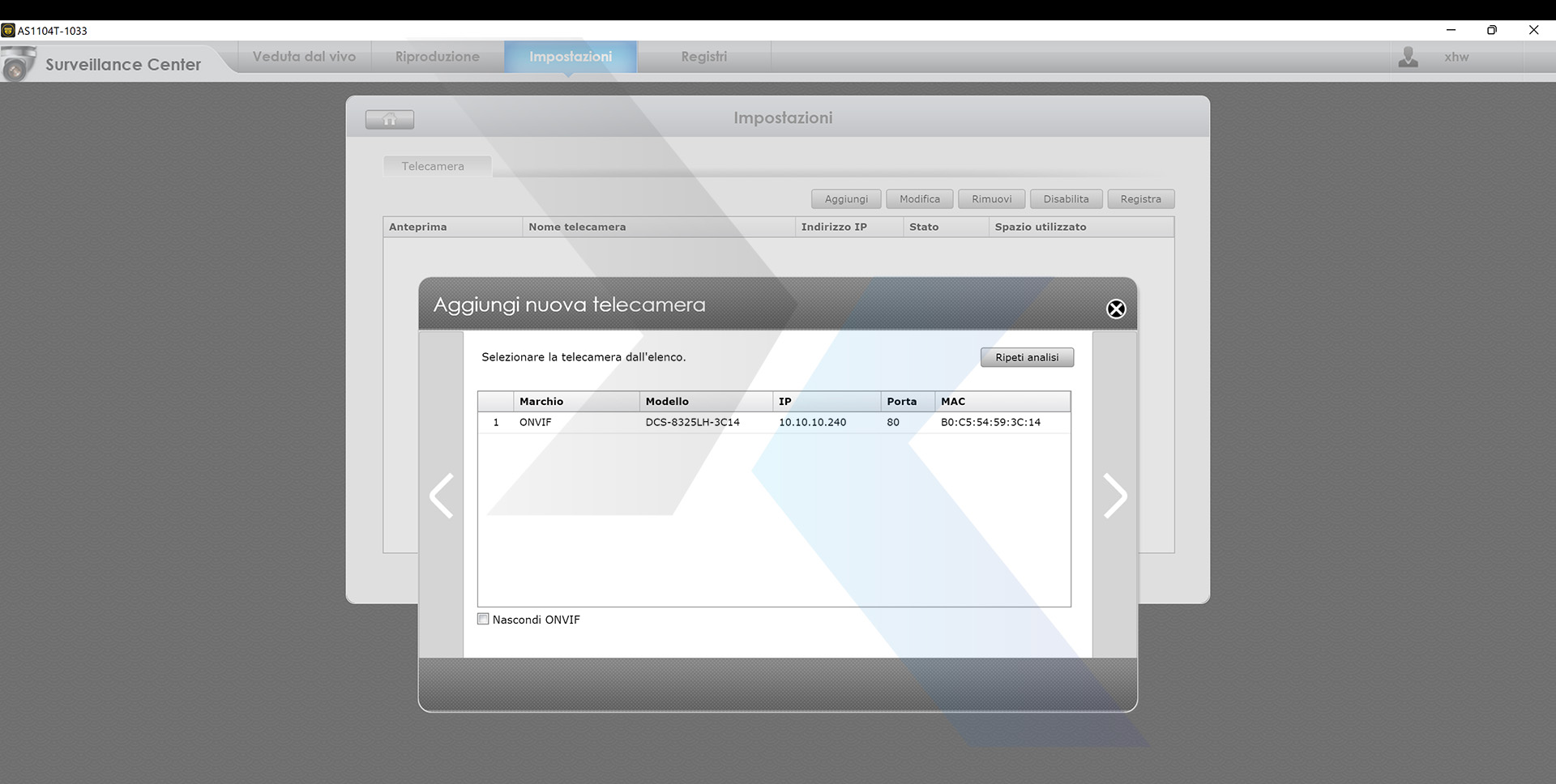
Task: Click the left arrow to go back
Action: pos(442,496)
